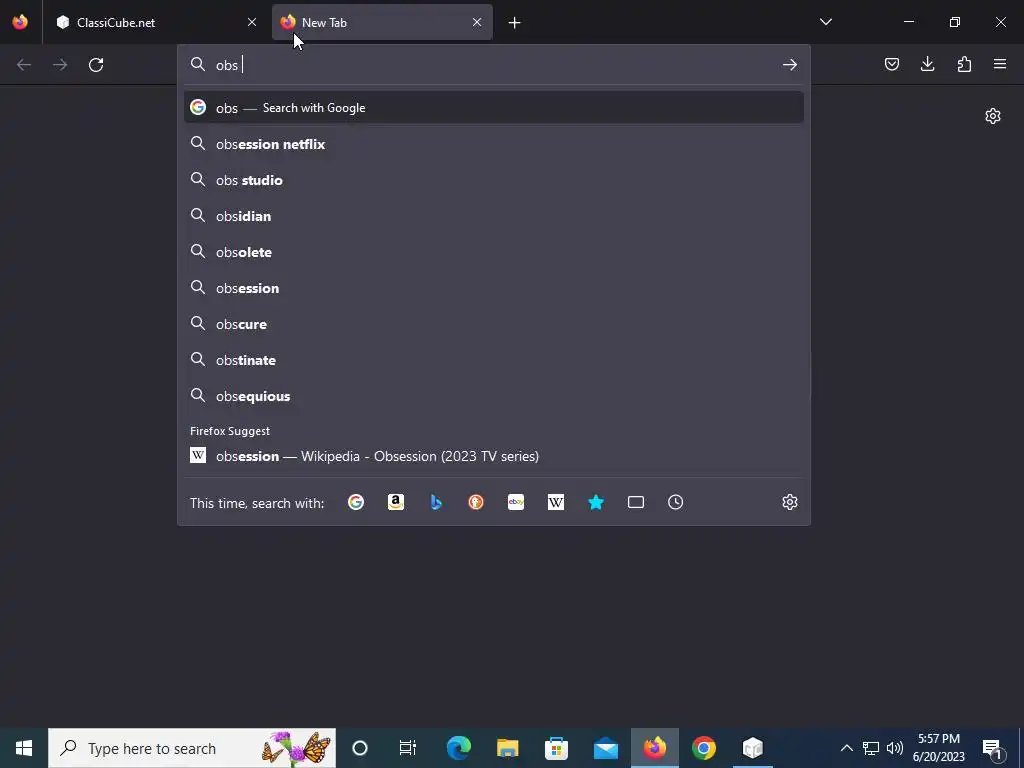Go back one page
This screenshot has height=768, width=1024.
(x=24, y=65)
